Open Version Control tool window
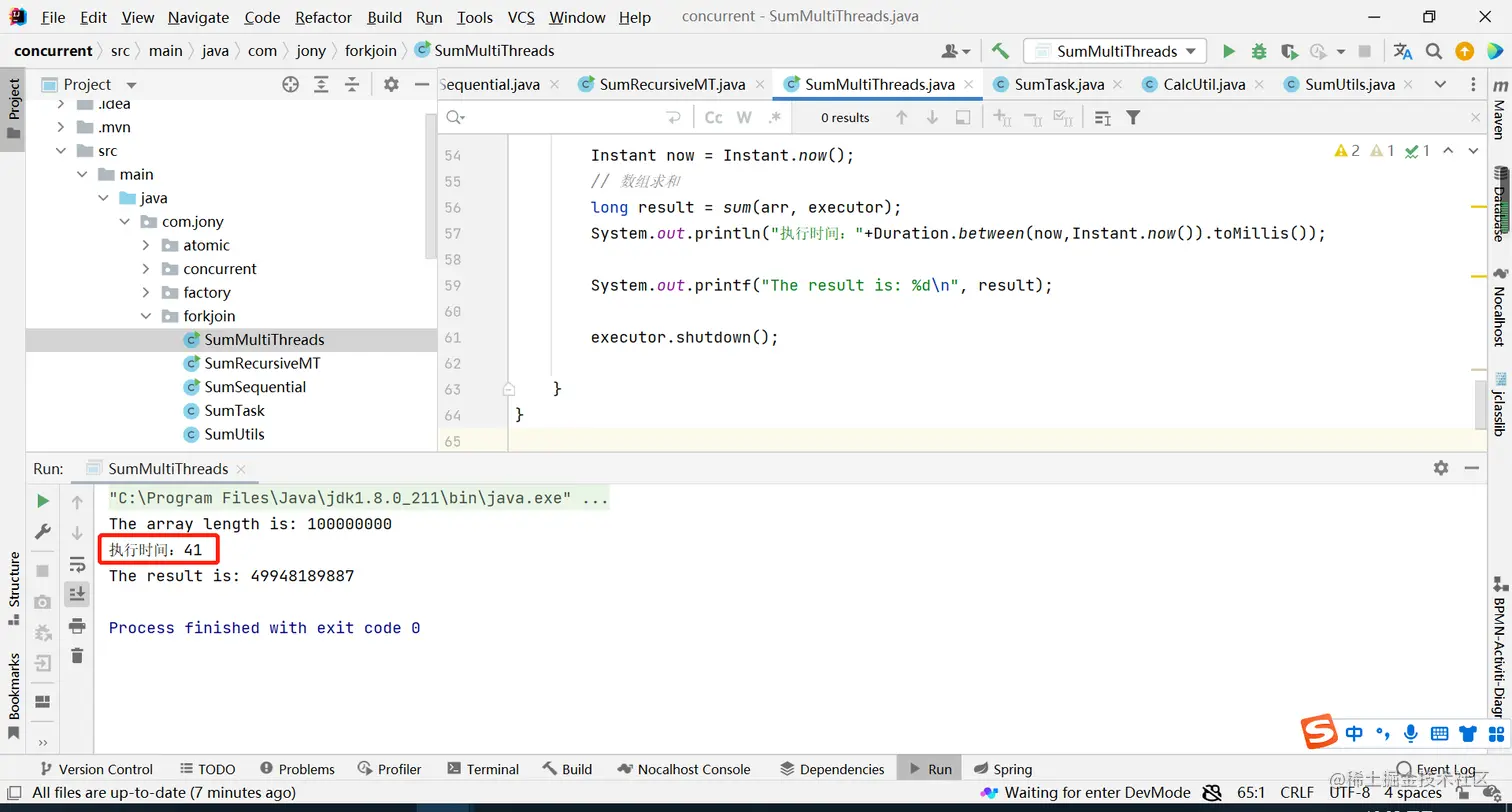 96,769
